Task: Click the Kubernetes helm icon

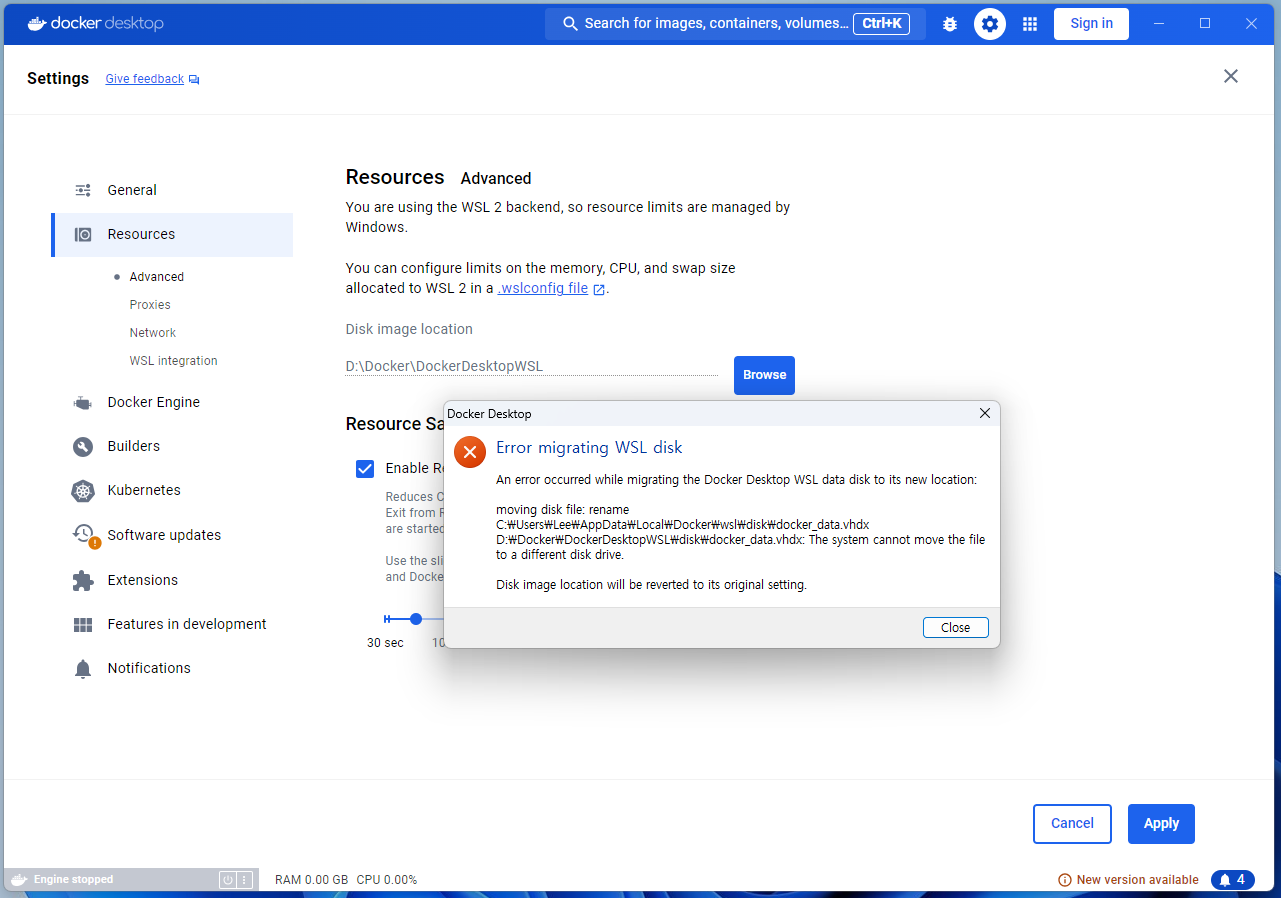Action: point(83,491)
